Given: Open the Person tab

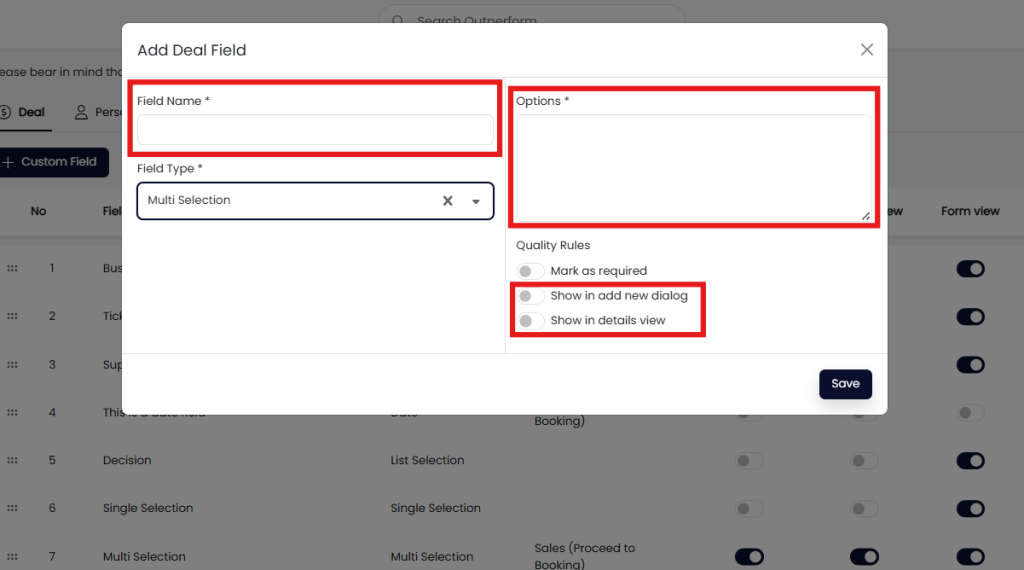Looking at the screenshot, I should point(100,112).
